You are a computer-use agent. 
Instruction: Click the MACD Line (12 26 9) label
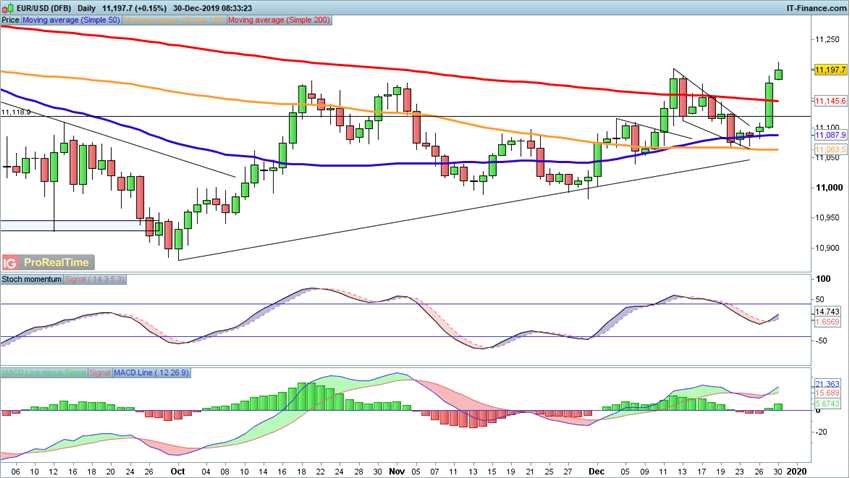pos(151,373)
